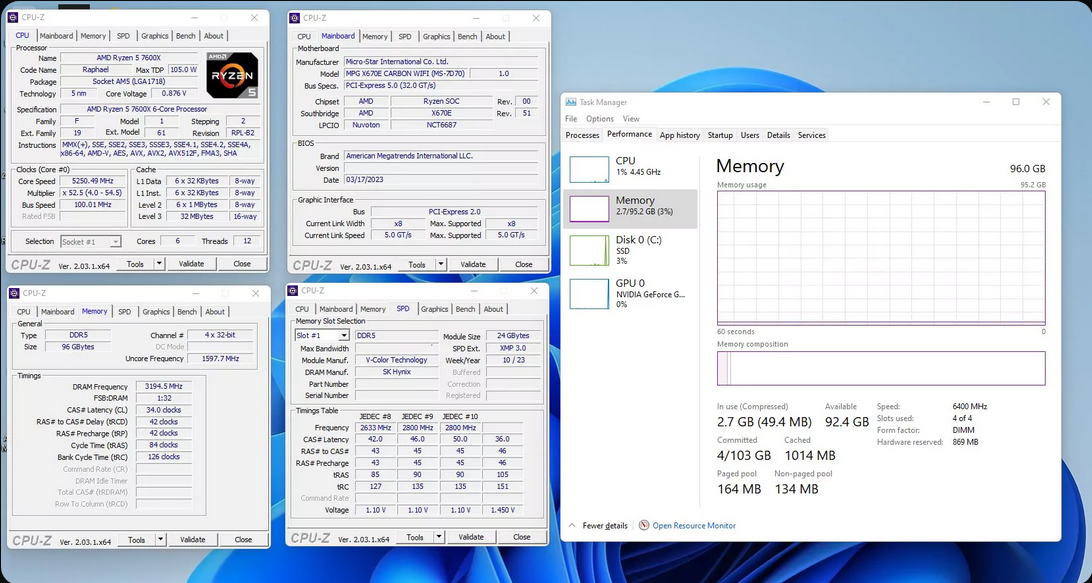Click Validate in the Mainboard-tab CPU-Z window
This screenshot has height=583, width=1092.
[473, 265]
